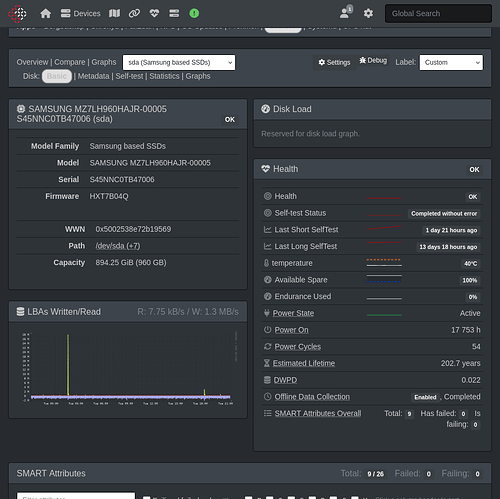Open the heartbeat health icon in navbar

pos(154,14)
